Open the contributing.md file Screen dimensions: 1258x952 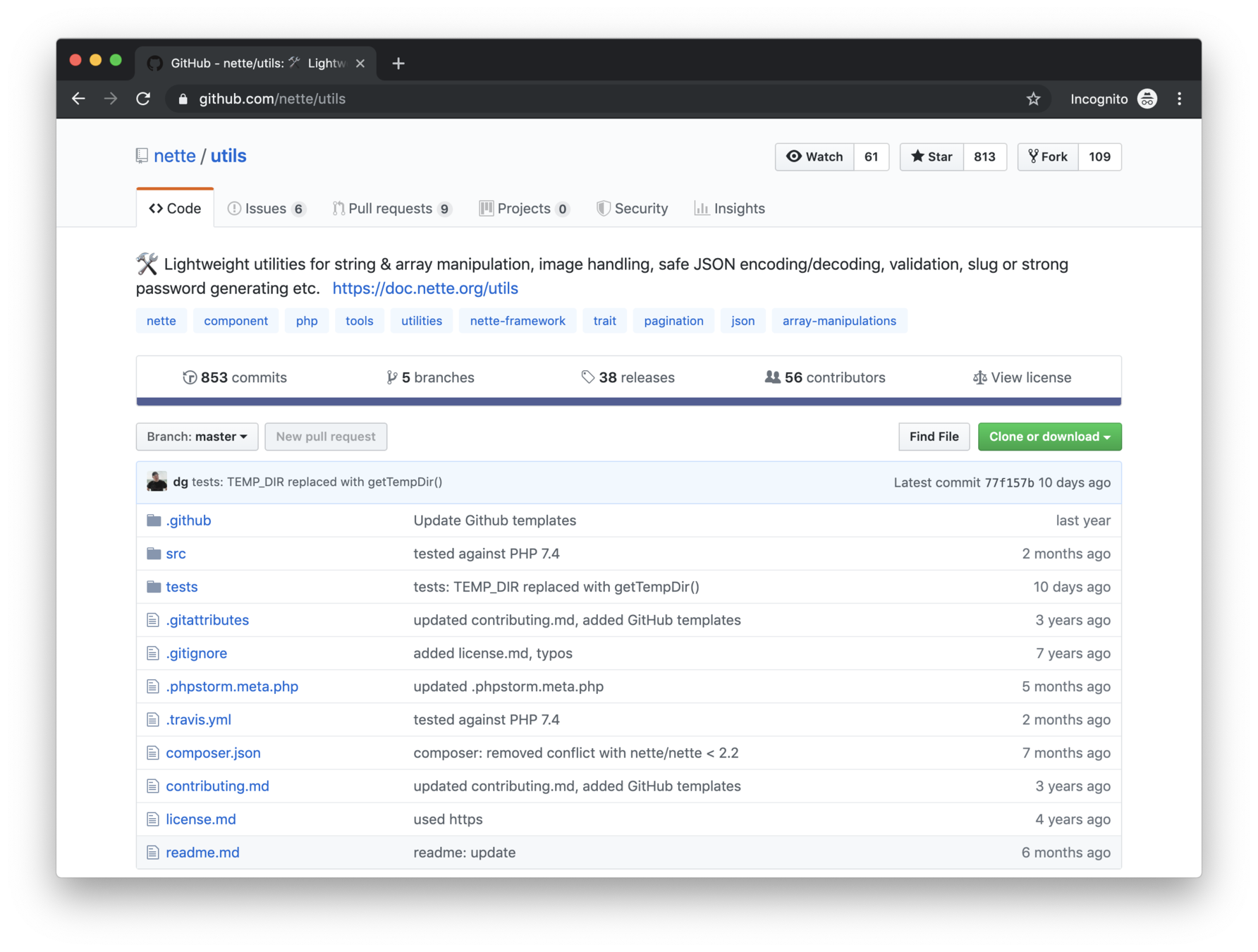coord(217,786)
